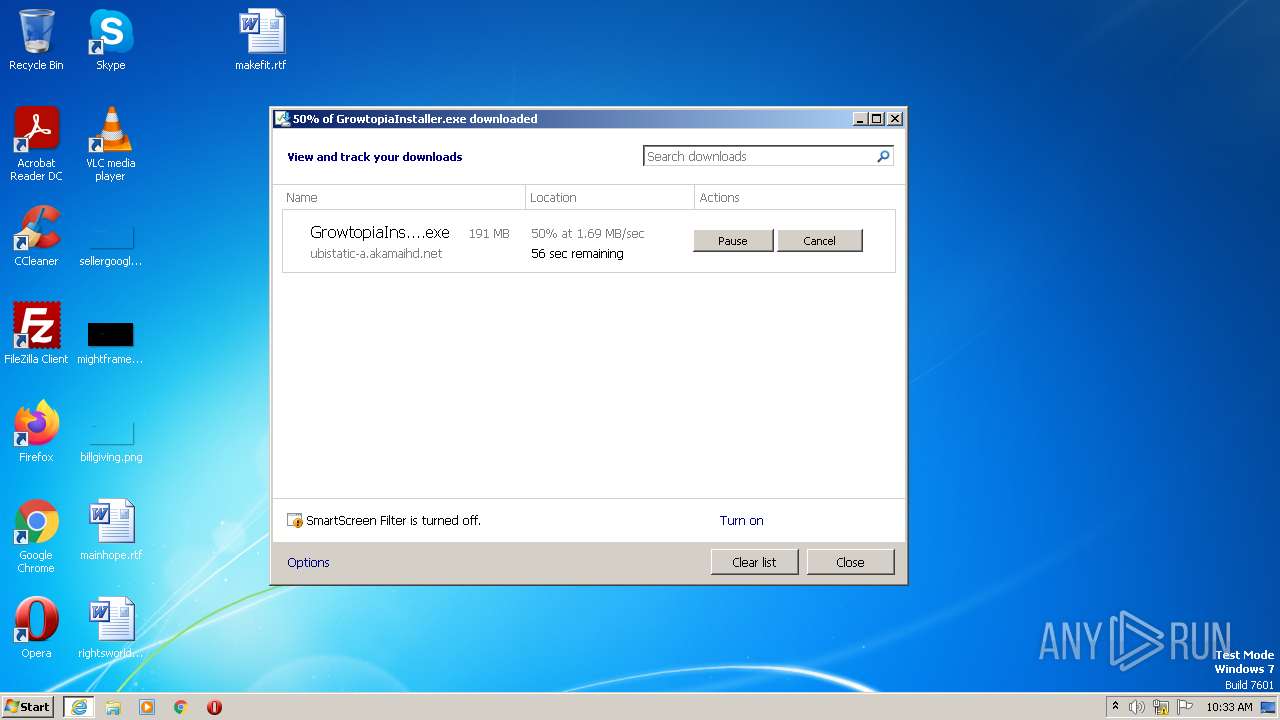Screen dimensions: 1280x720
Task: Click the Actions column header
Action: pos(795,197)
